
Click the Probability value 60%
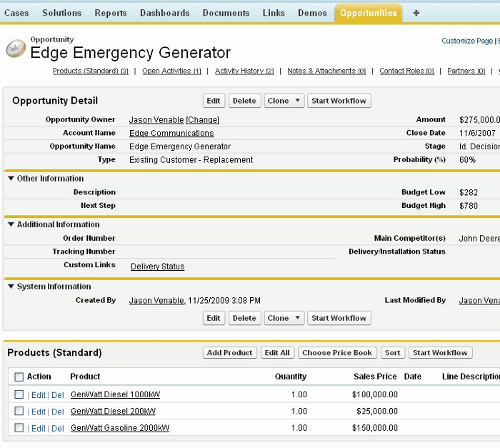tap(467, 160)
